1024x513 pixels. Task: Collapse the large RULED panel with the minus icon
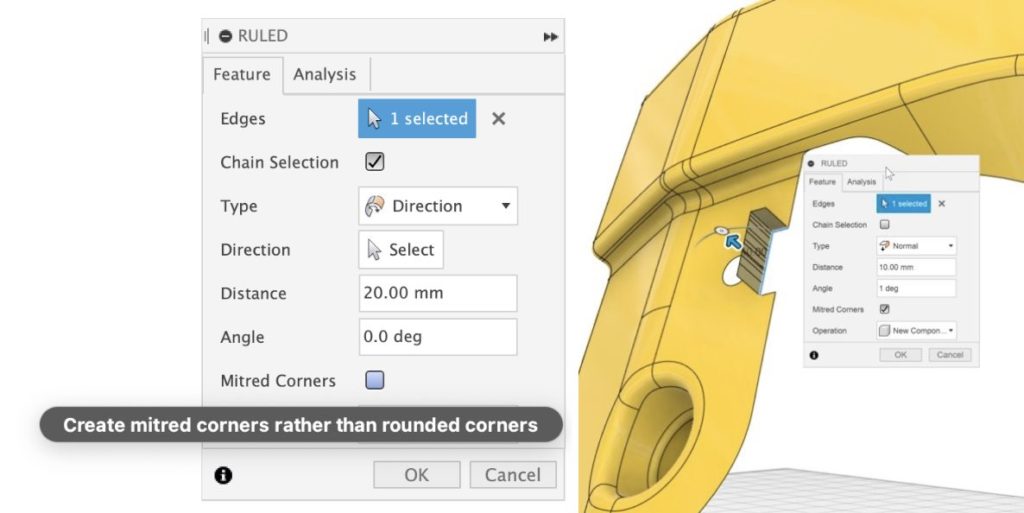click(226, 36)
